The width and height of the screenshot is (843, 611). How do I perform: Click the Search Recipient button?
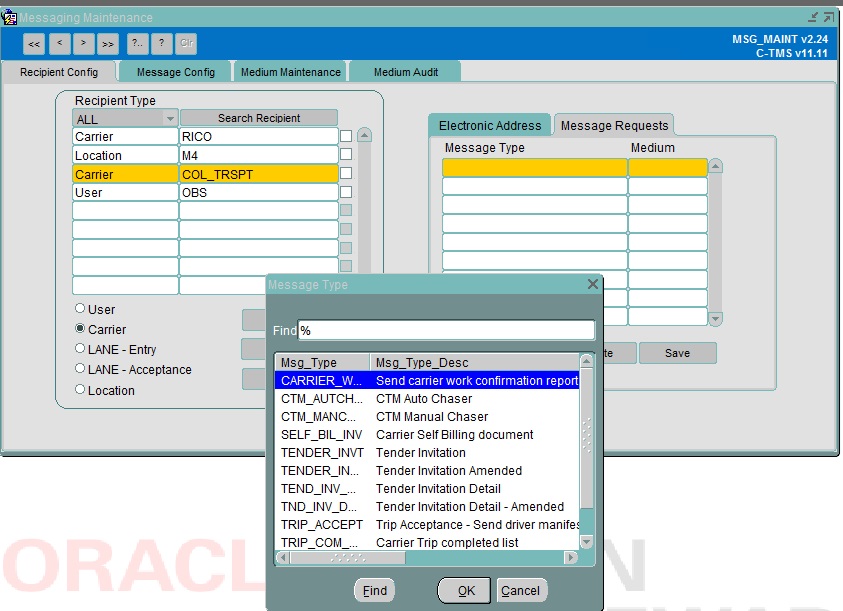tap(259, 118)
